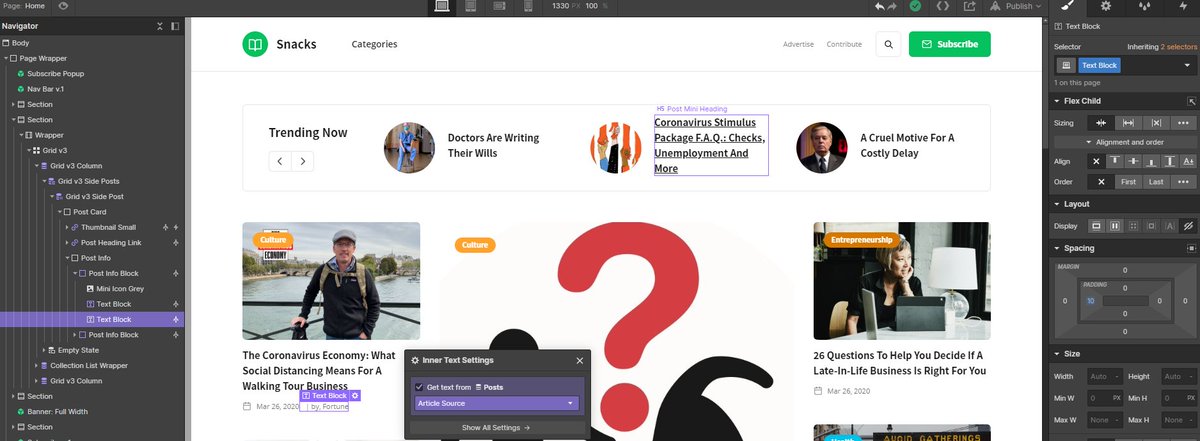This screenshot has width=1200, height=441.
Task: Set flex order to Last
Action: 1156,182
